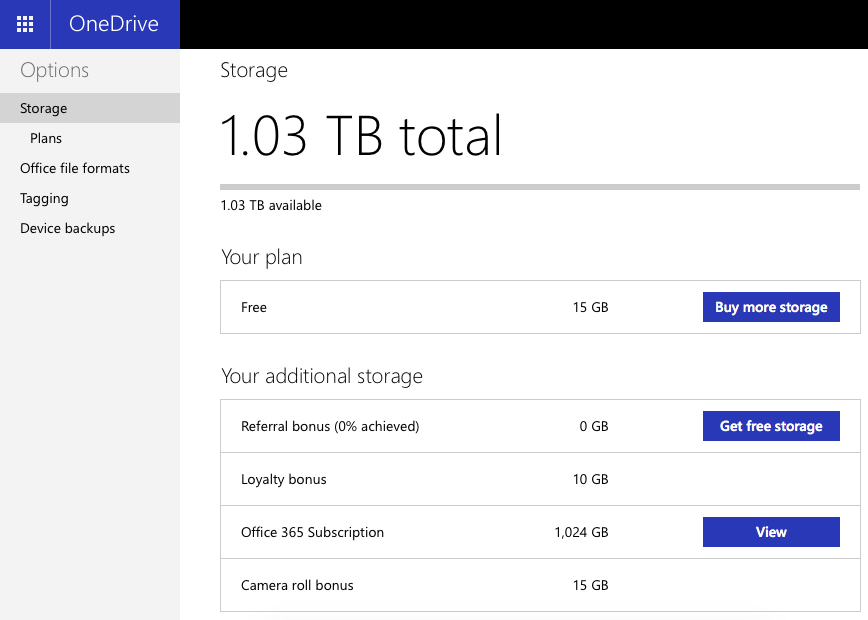Open Device backups in sidebar
This screenshot has height=620, width=868.
67,228
